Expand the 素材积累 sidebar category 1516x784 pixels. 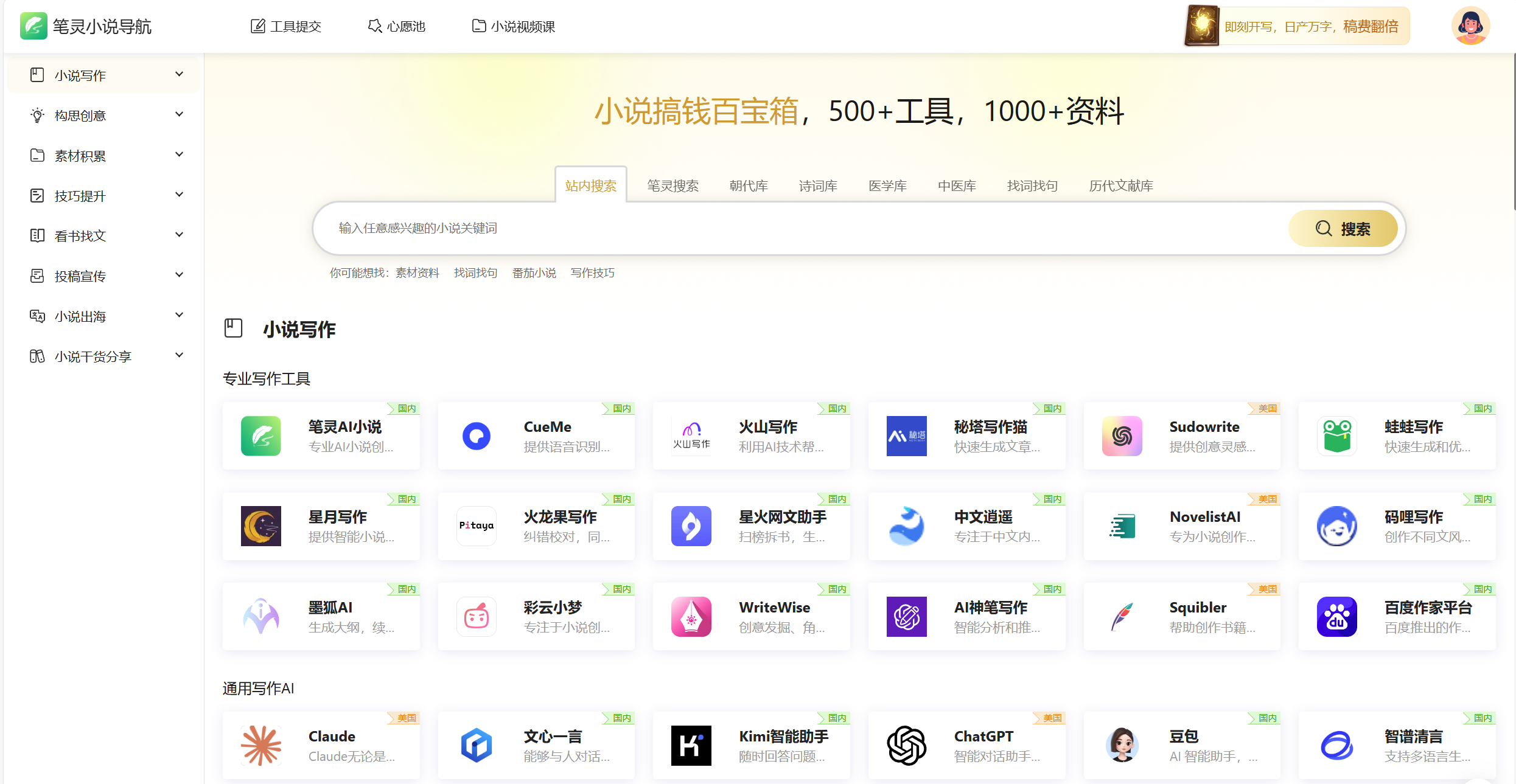pyautogui.click(x=103, y=155)
